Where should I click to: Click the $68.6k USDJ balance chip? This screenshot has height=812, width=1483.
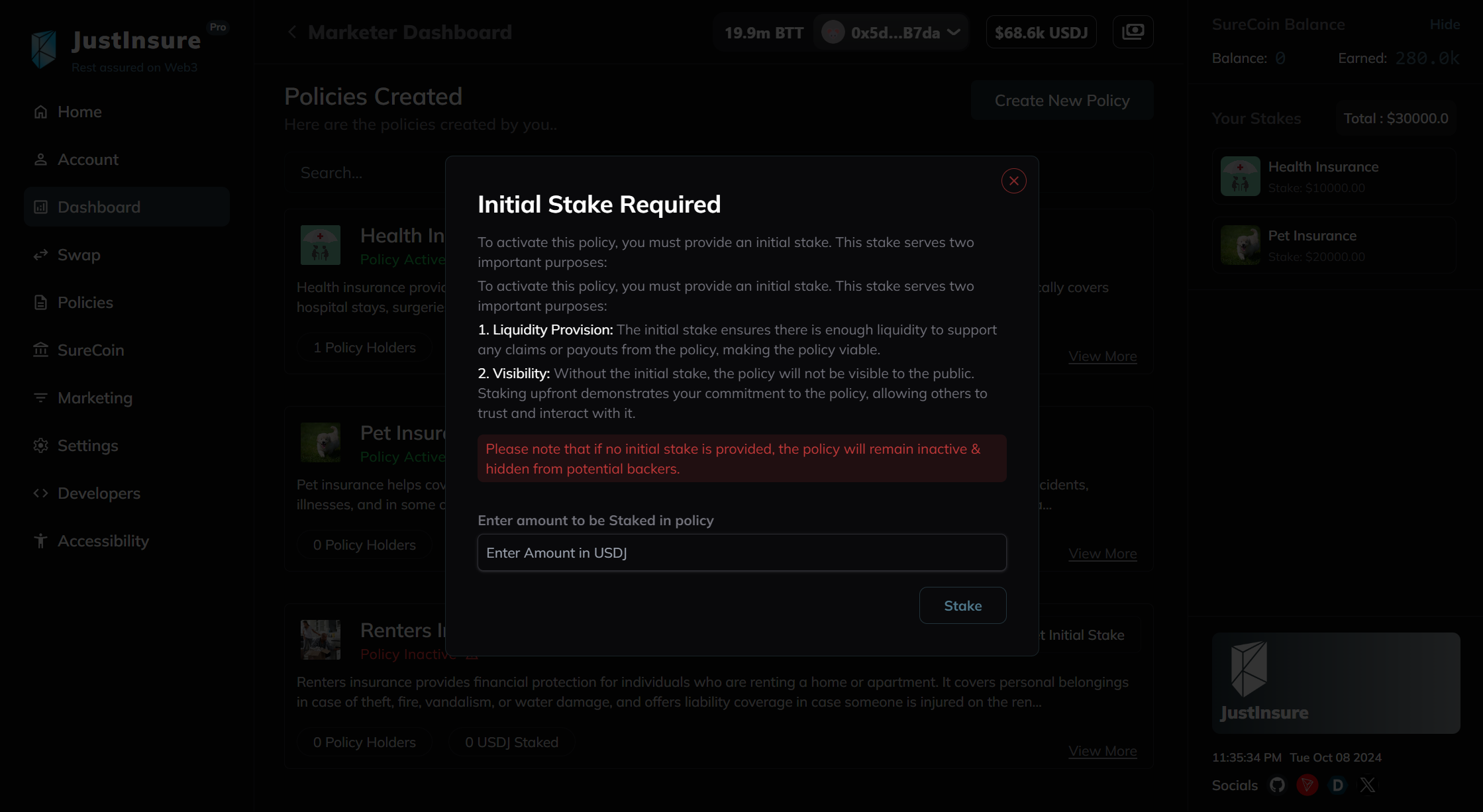tap(1041, 32)
